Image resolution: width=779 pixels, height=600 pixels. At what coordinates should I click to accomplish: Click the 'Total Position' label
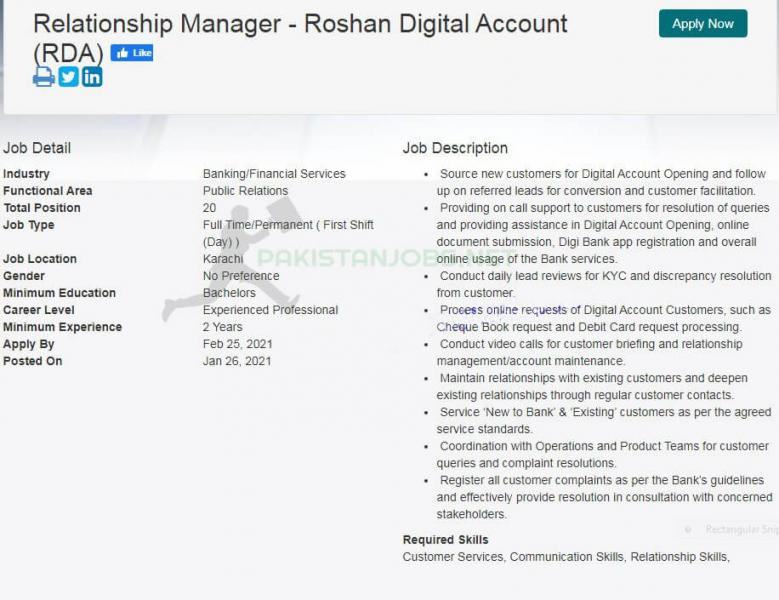[x=42, y=208]
